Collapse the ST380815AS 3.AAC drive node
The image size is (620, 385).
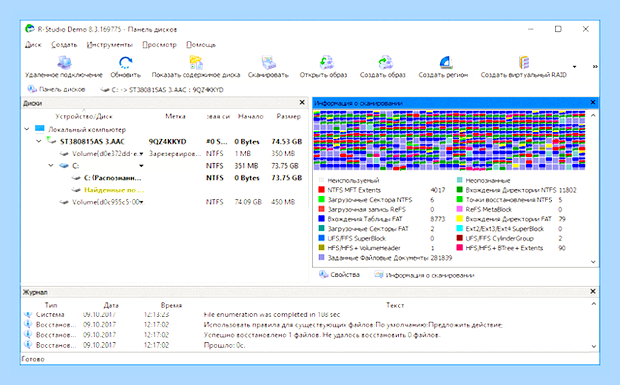click(39, 141)
